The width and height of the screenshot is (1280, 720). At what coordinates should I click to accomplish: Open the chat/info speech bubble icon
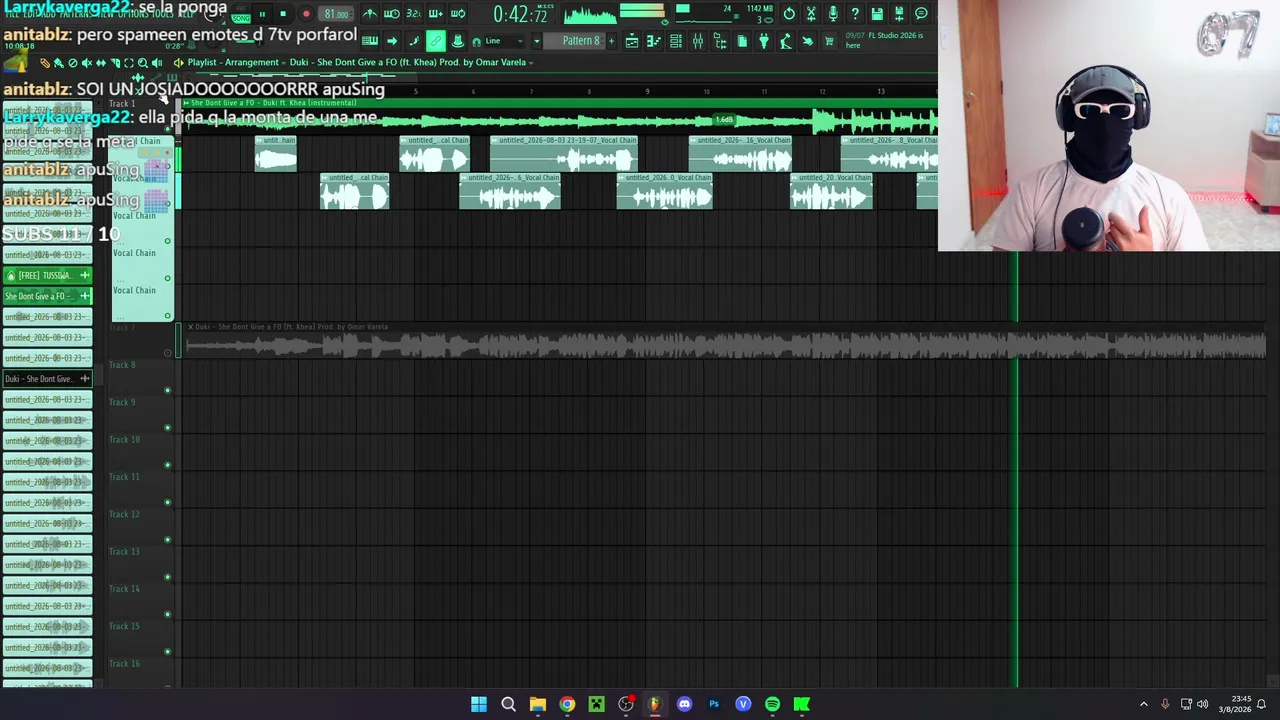[x=921, y=14]
